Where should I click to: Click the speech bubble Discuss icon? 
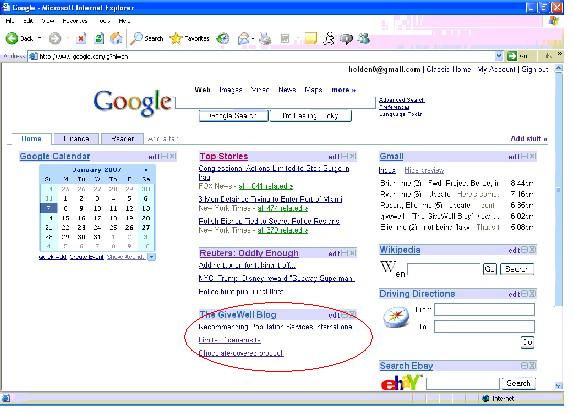[x=346, y=38]
